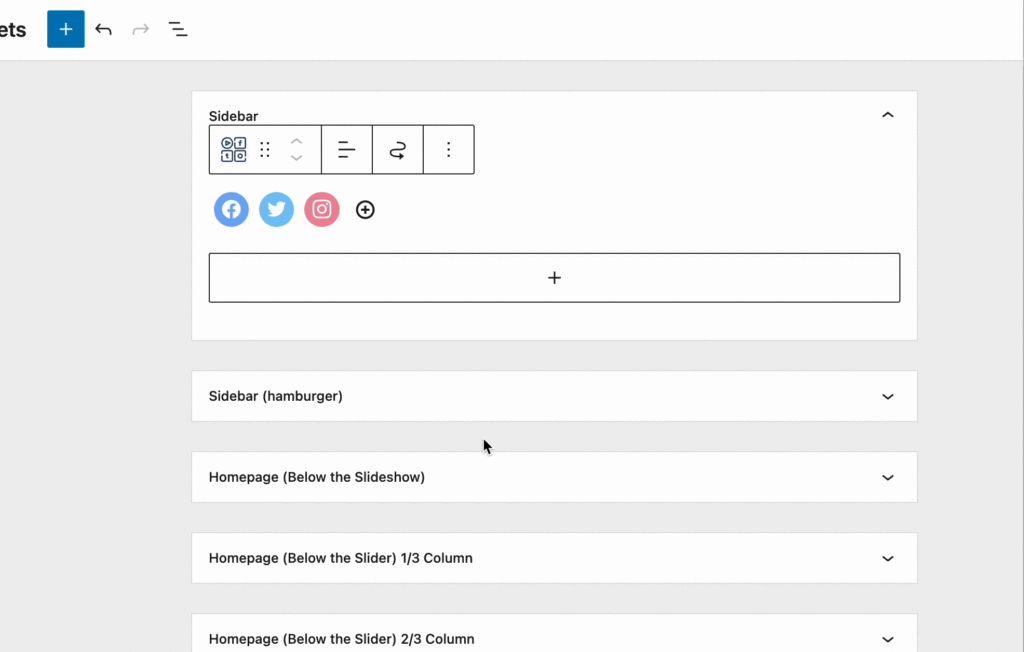This screenshot has width=1024, height=652.
Task: Open block options three-dot menu
Action: click(x=448, y=150)
